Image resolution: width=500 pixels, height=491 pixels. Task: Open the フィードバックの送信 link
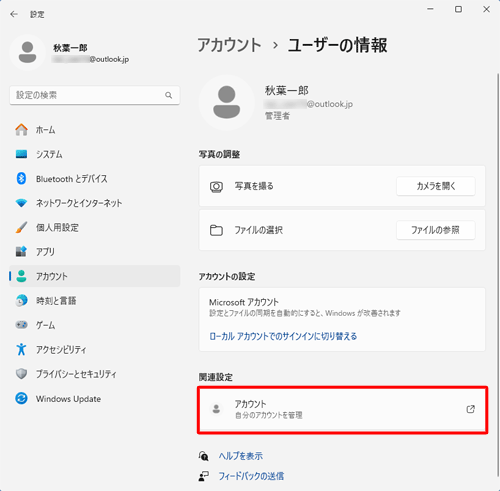[x=251, y=476]
